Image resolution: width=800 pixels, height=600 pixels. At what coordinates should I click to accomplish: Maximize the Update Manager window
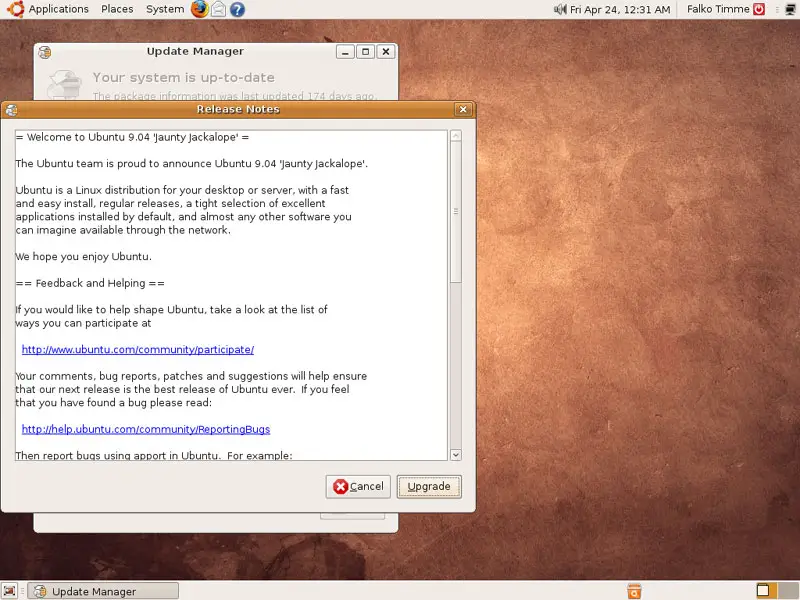(365, 52)
